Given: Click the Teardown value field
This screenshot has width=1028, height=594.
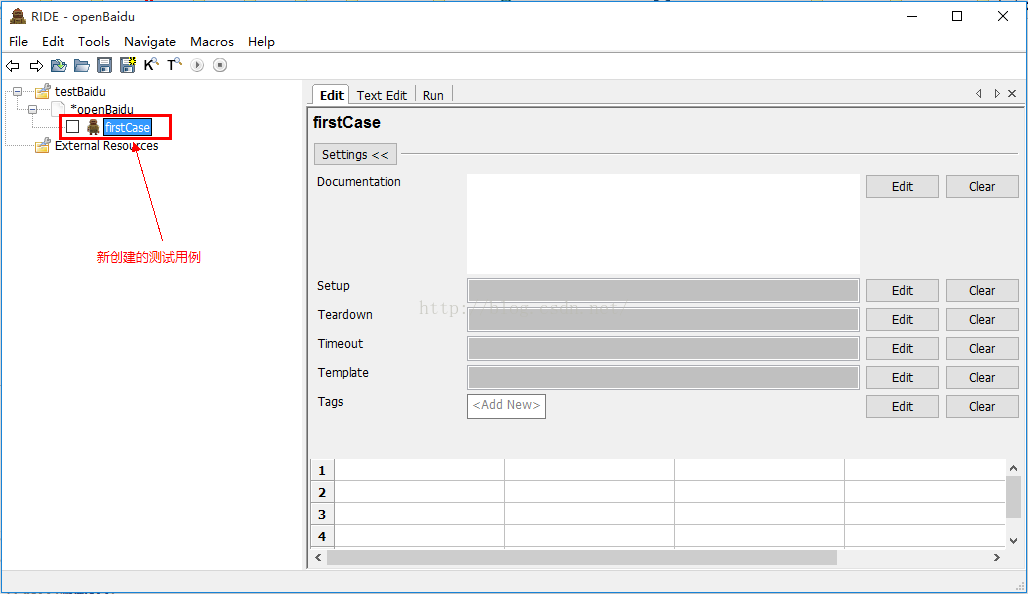Looking at the screenshot, I should [x=663, y=319].
